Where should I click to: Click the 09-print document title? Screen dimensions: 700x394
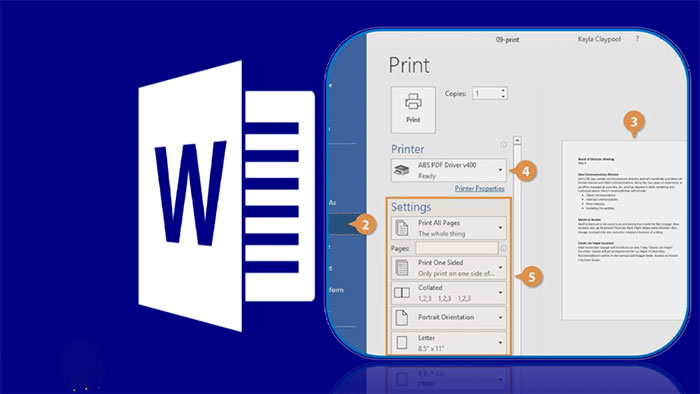pyautogui.click(x=507, y=40)
